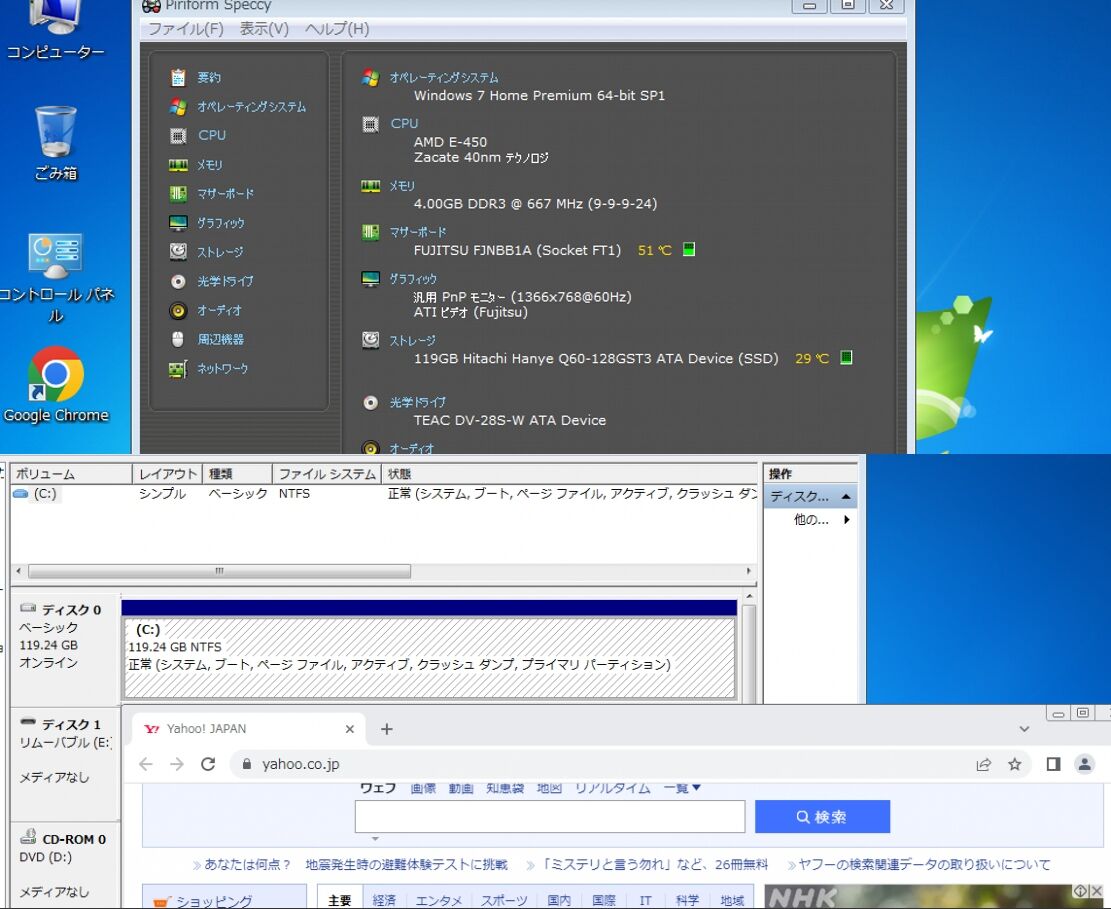Launch Google Chrome from the desktop
The height and width of the screenshot is (909, 1111).
point(55,385)
